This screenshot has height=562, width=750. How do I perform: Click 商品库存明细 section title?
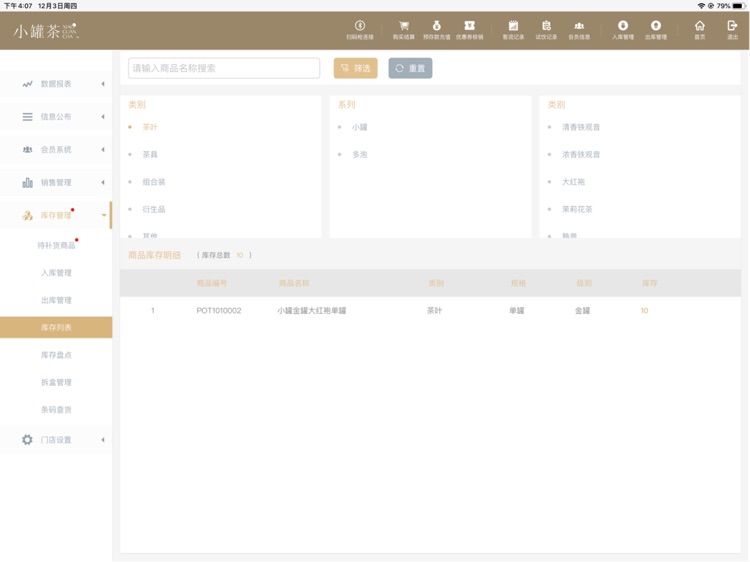coord(154,255)
